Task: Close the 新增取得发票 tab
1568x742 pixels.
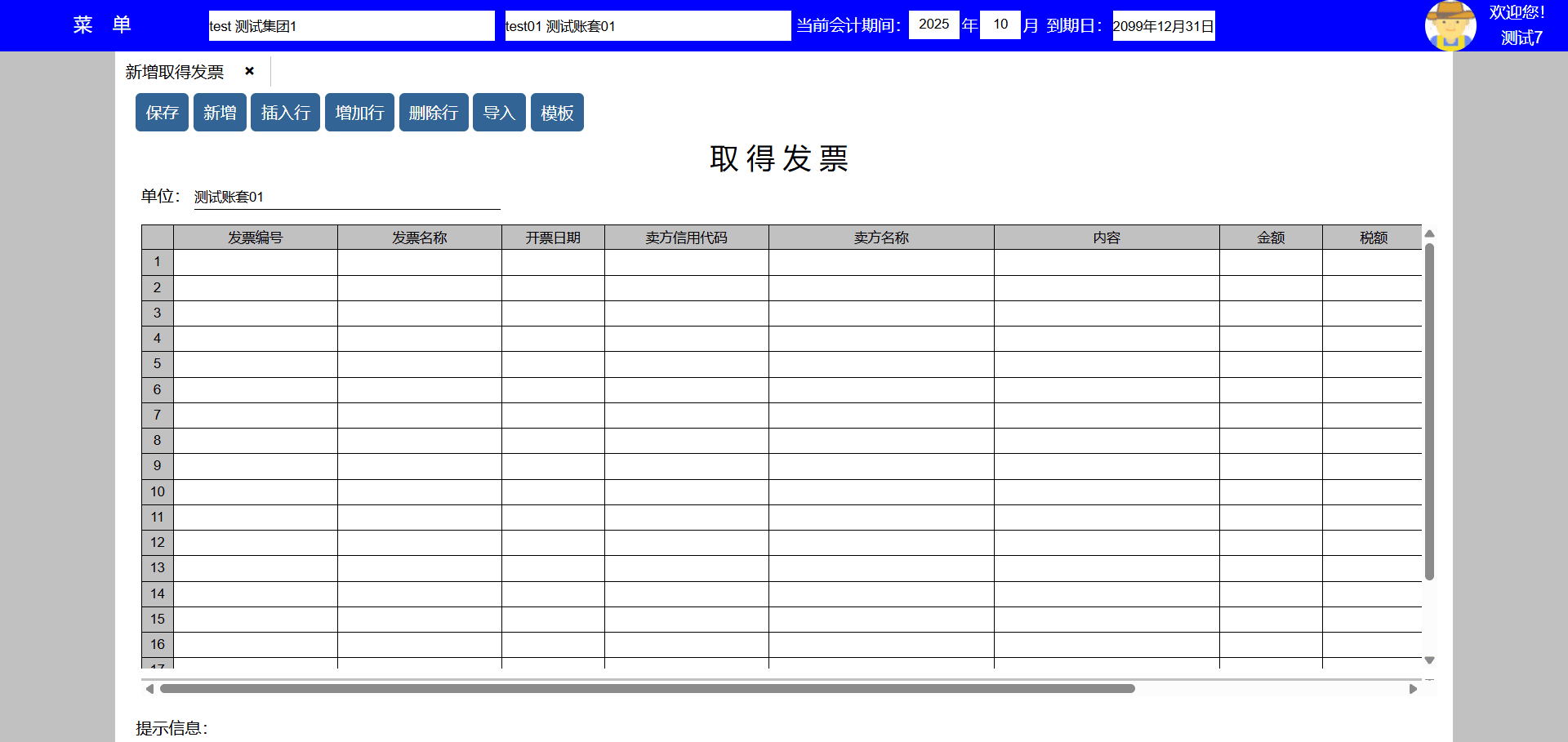Action: (x=250, y=71)
